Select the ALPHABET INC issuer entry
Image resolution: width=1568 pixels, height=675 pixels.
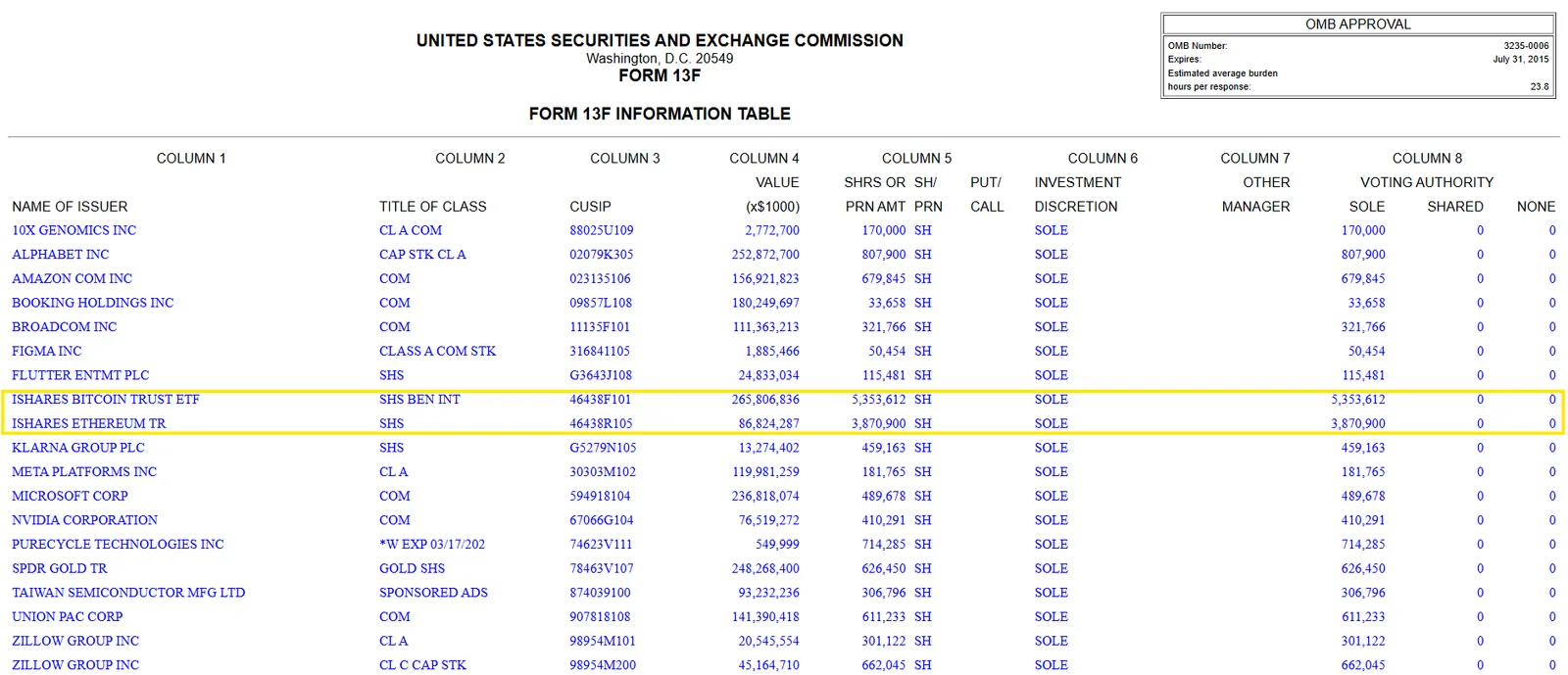pos(61,255)
